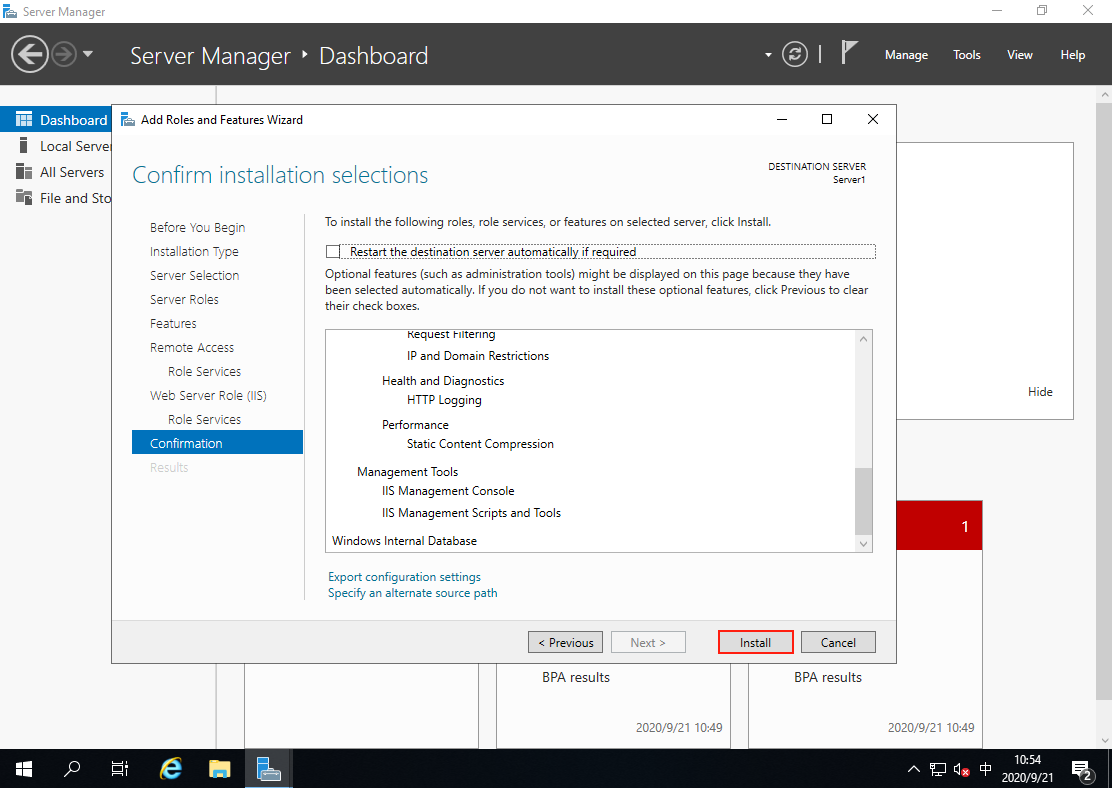Click the Cancel button in wizard
Screen dimensions: 1112x788
(x=838, y=643)
